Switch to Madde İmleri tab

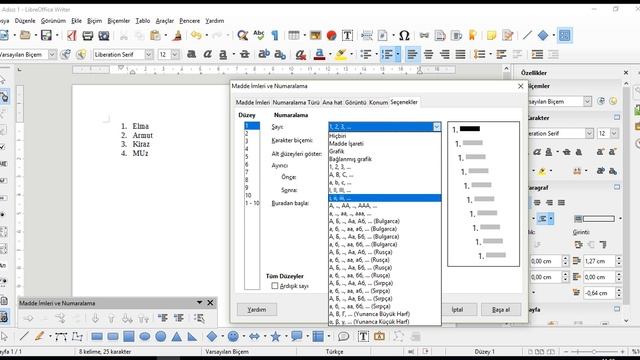pos(253,102)
